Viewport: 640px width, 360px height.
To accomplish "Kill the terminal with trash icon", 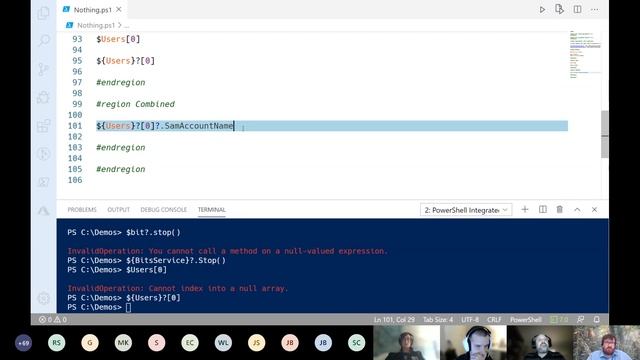I will (560, 209).
